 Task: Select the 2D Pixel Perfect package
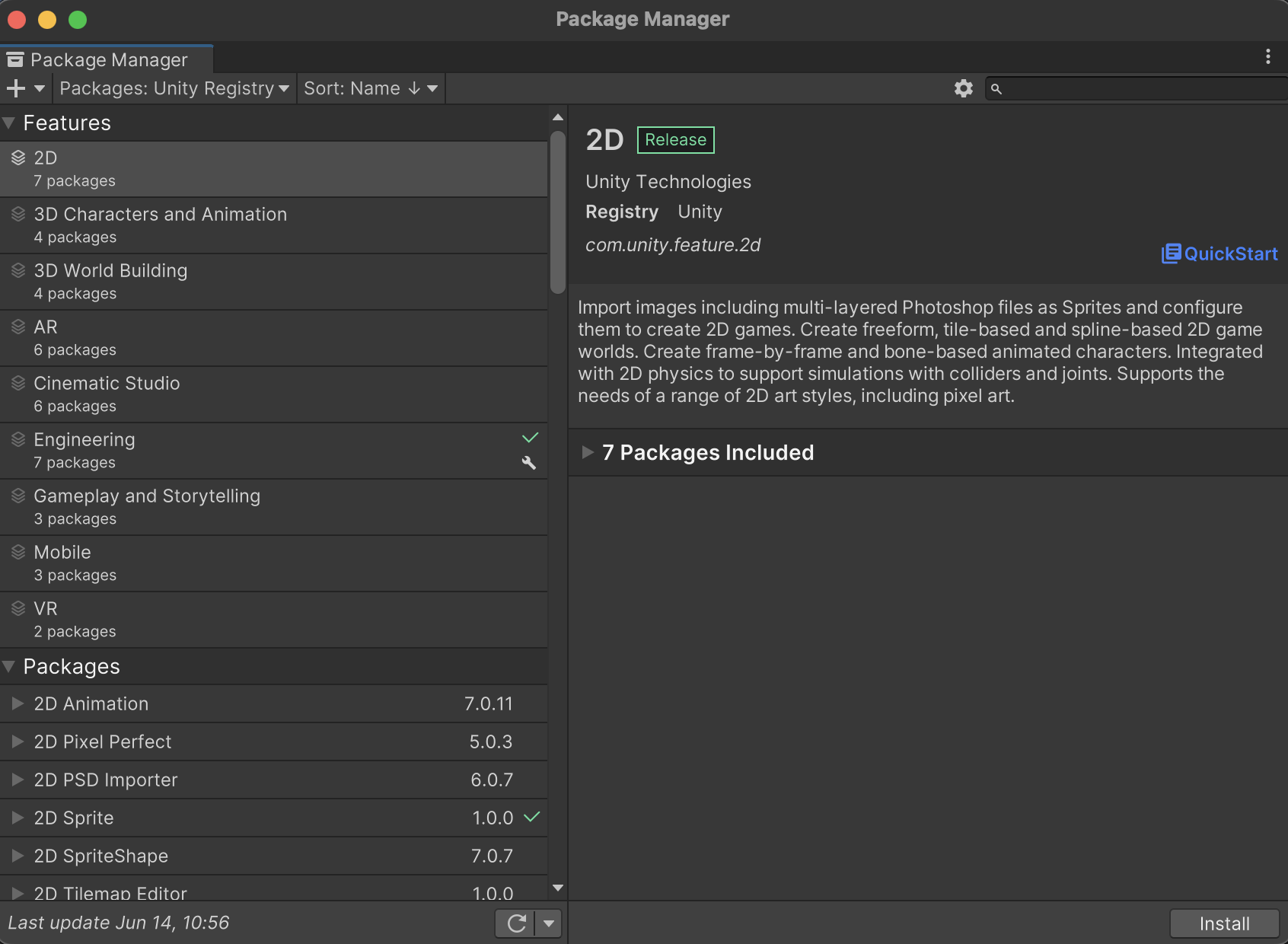pos(273,741)
